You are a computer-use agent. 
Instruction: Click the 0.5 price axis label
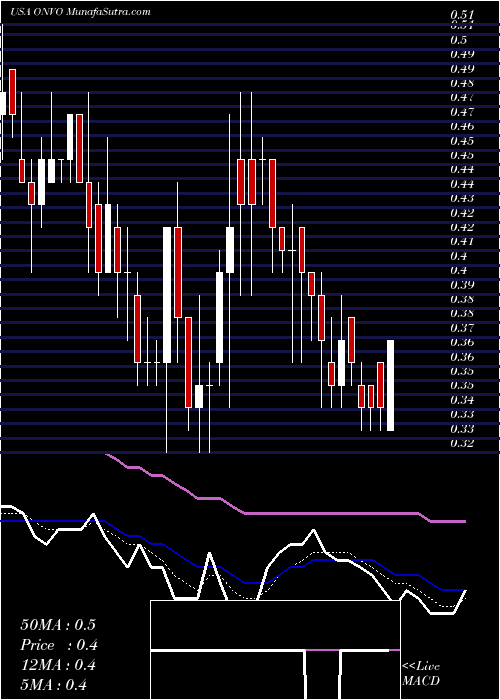459,40
